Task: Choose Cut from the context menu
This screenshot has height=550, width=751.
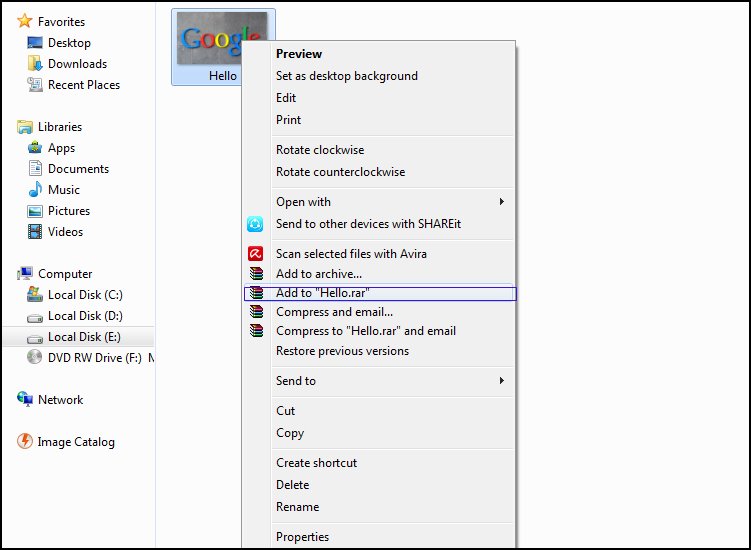Action: [378, 411]
